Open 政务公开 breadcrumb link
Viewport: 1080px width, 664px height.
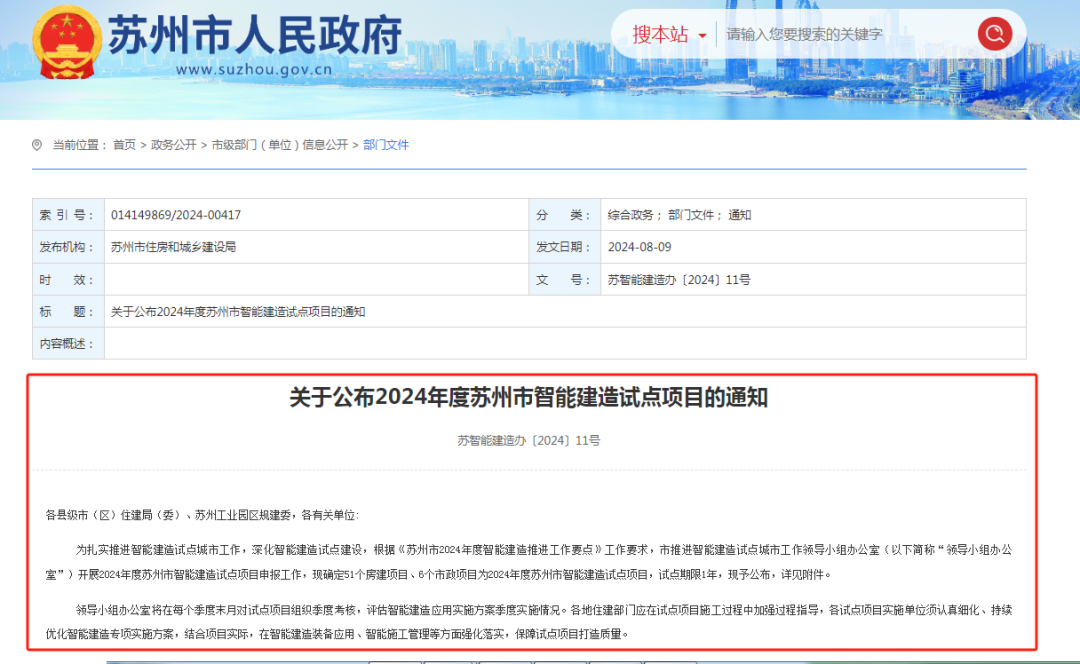click(173, 145)
